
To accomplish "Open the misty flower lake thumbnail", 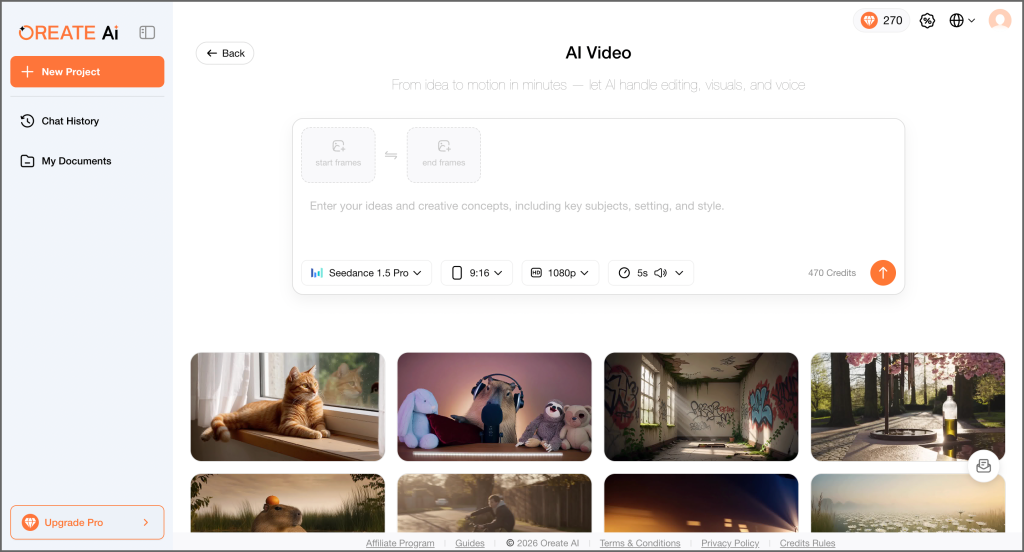I will (908, 503).
